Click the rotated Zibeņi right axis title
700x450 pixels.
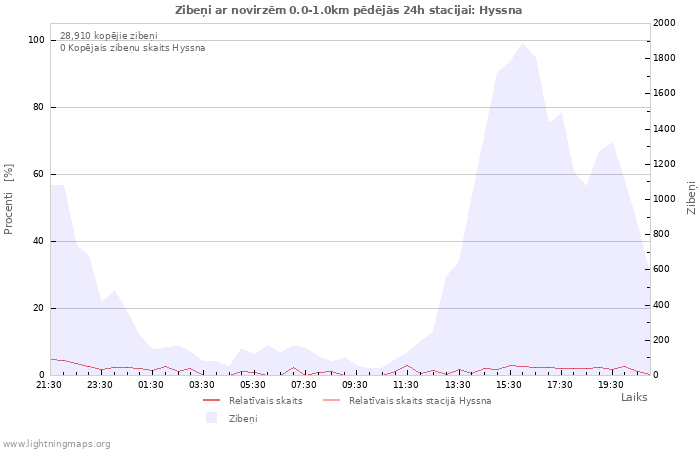coord(691,198)
